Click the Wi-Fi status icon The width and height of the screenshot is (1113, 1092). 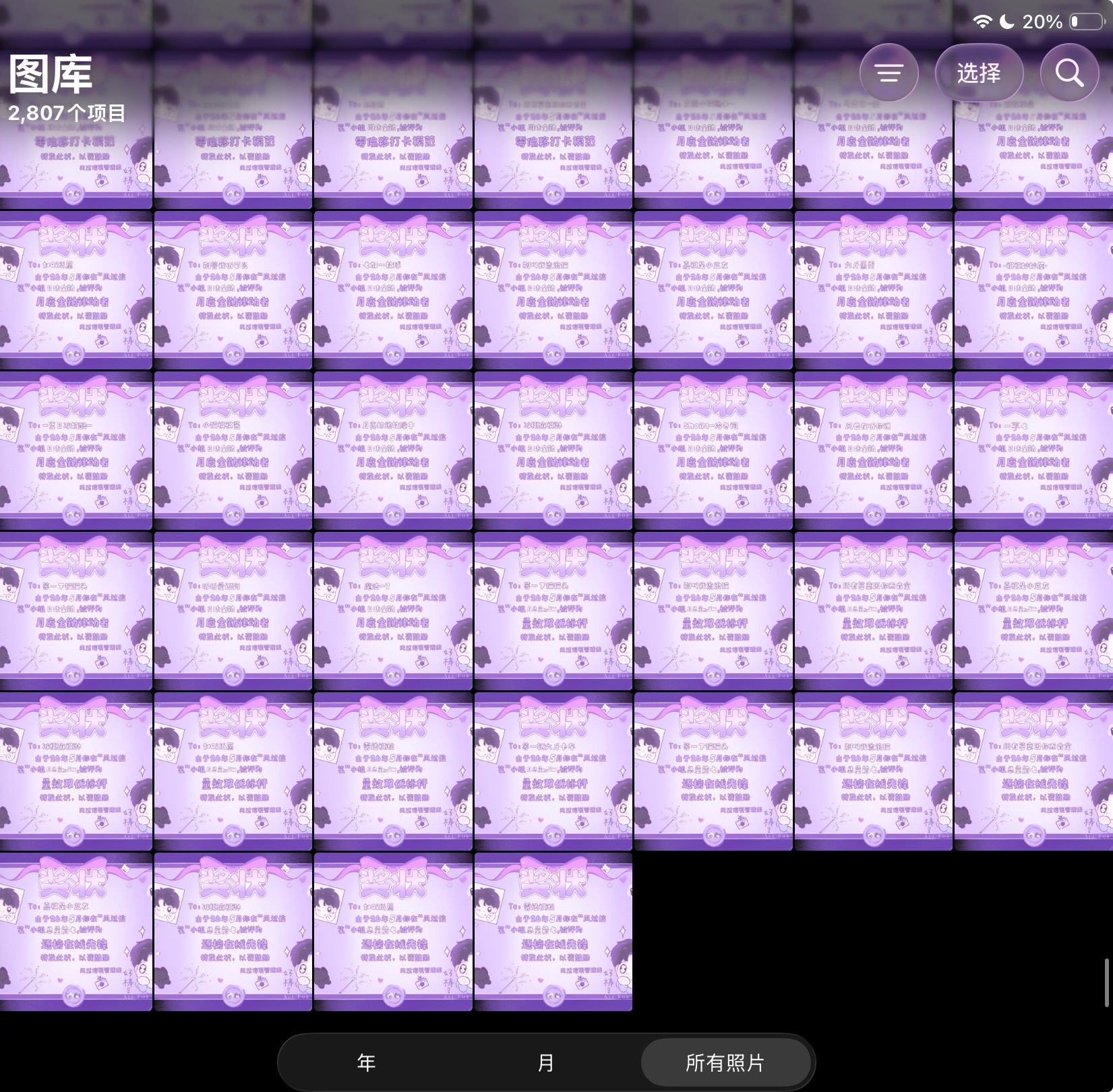coord(983,22)
